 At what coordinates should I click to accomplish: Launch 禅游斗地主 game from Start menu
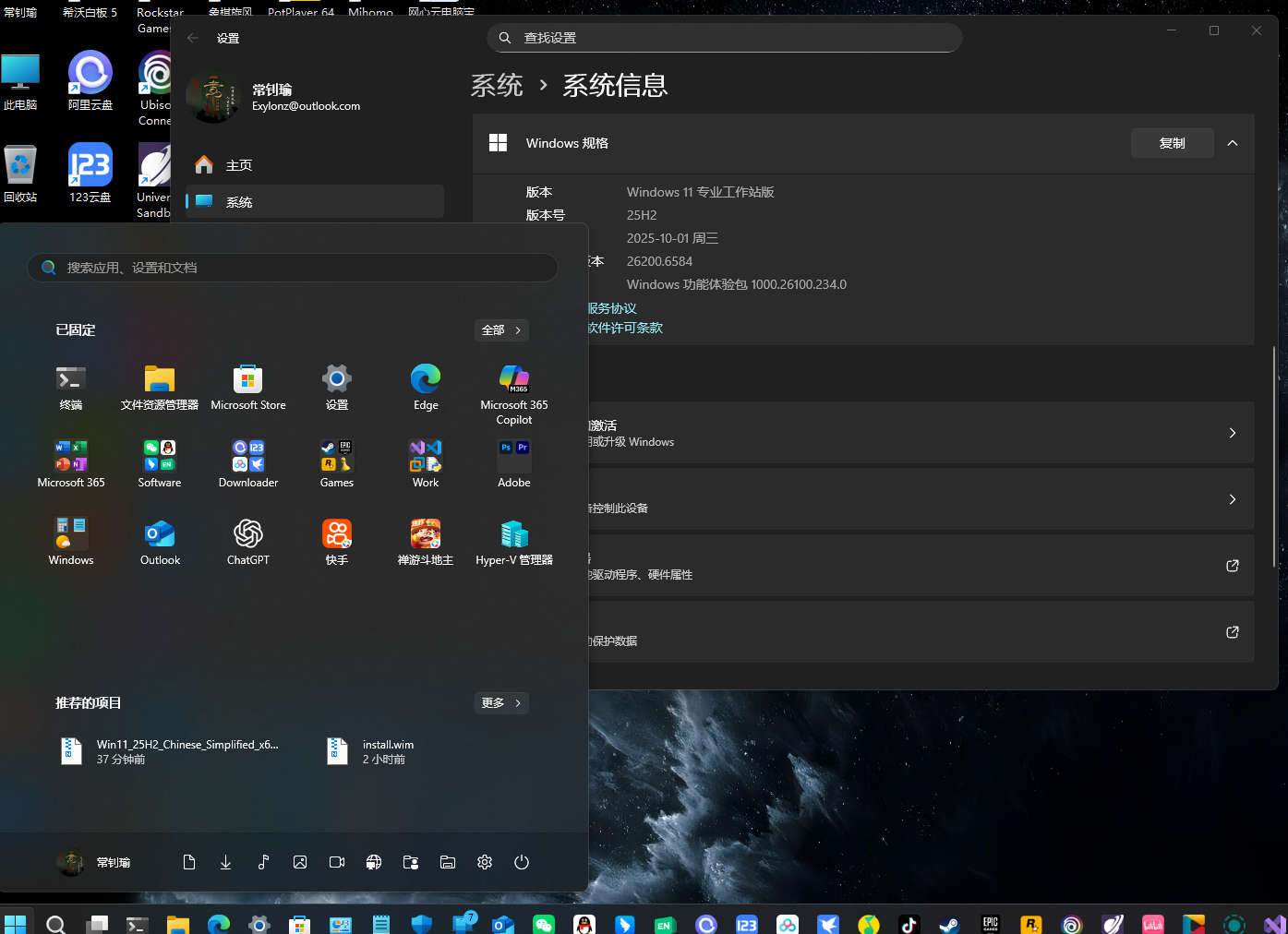(x=426, y=542)
